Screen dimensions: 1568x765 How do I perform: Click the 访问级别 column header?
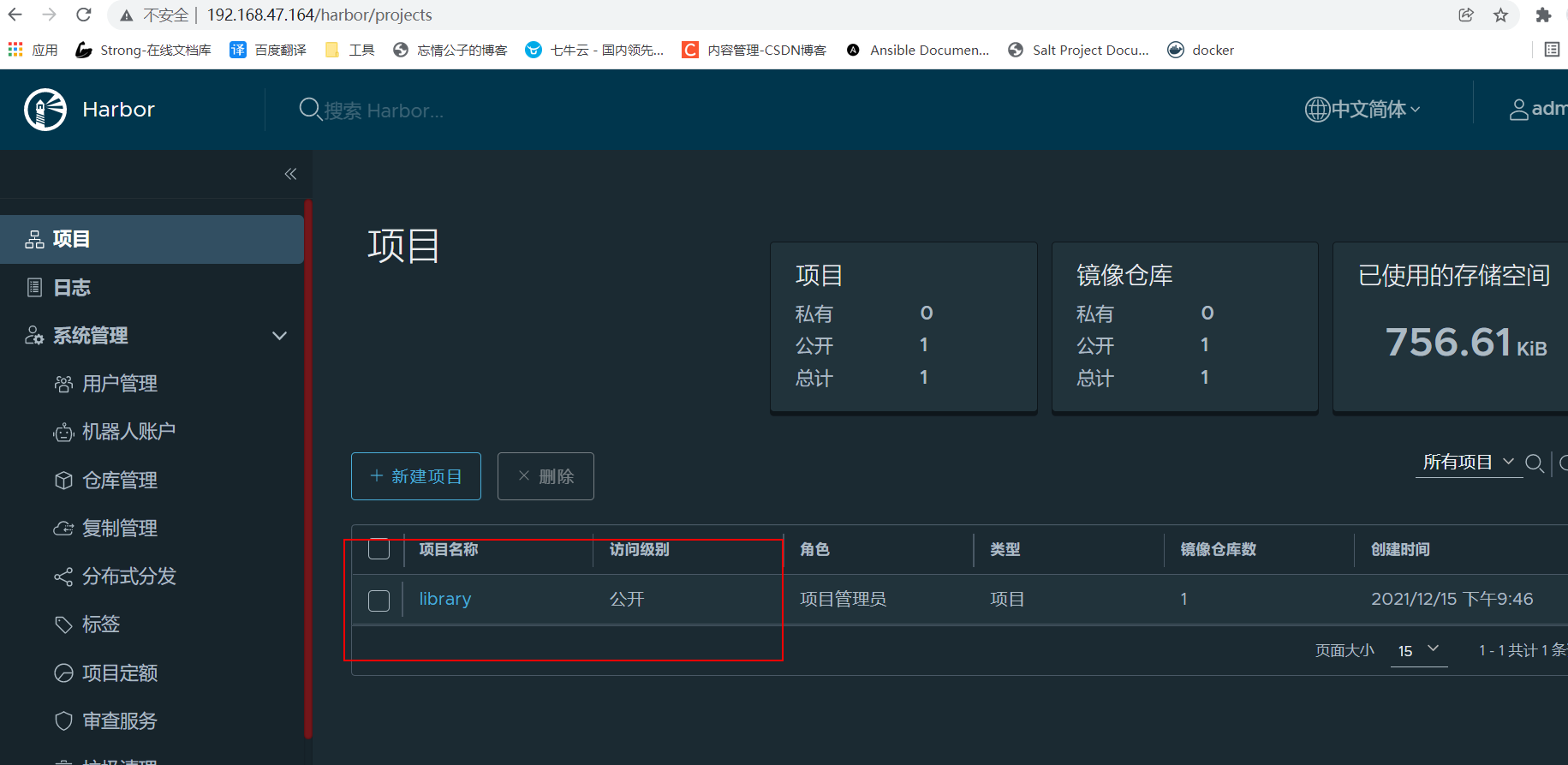coord(639,549)
